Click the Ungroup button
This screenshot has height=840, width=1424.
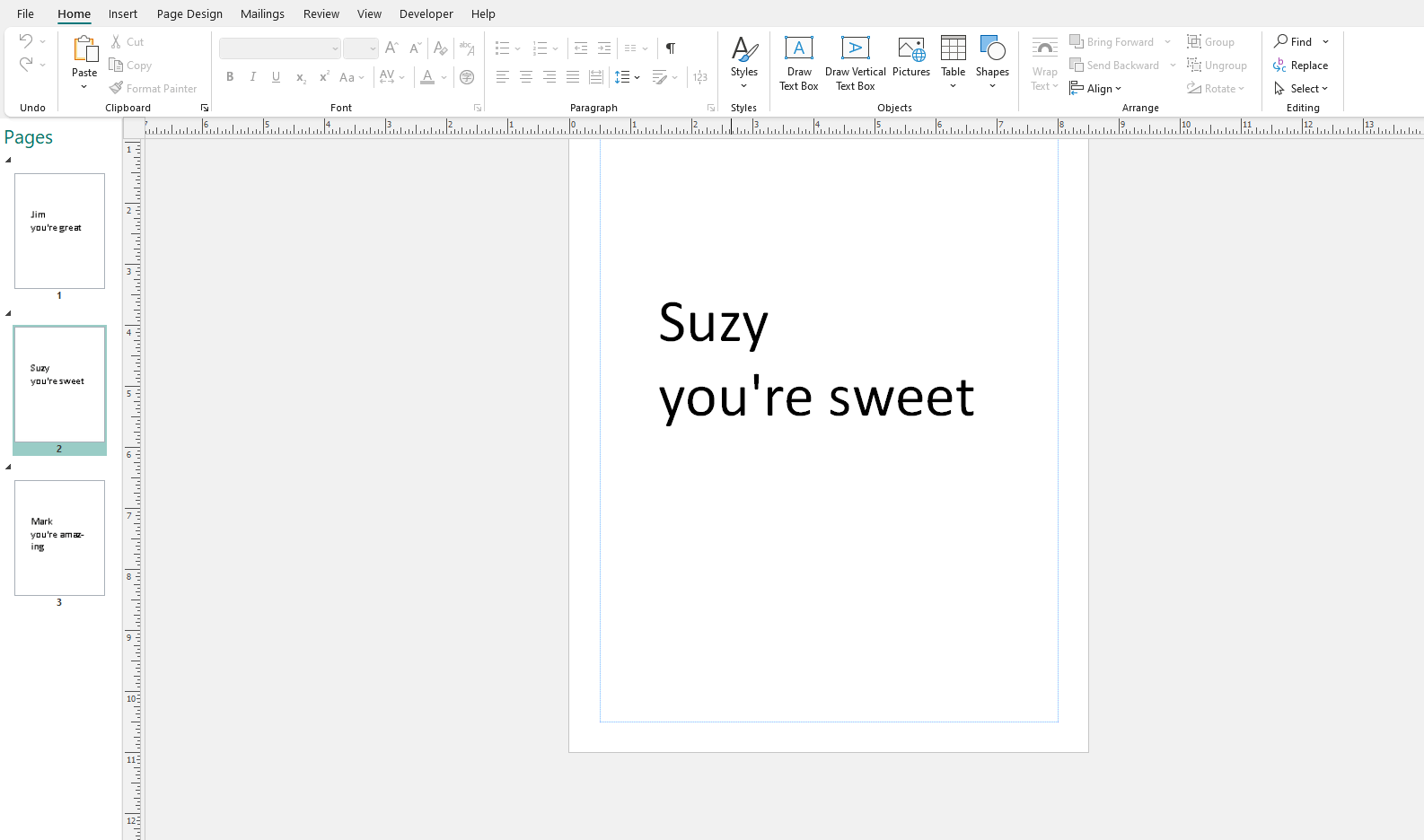(1217, 66)
